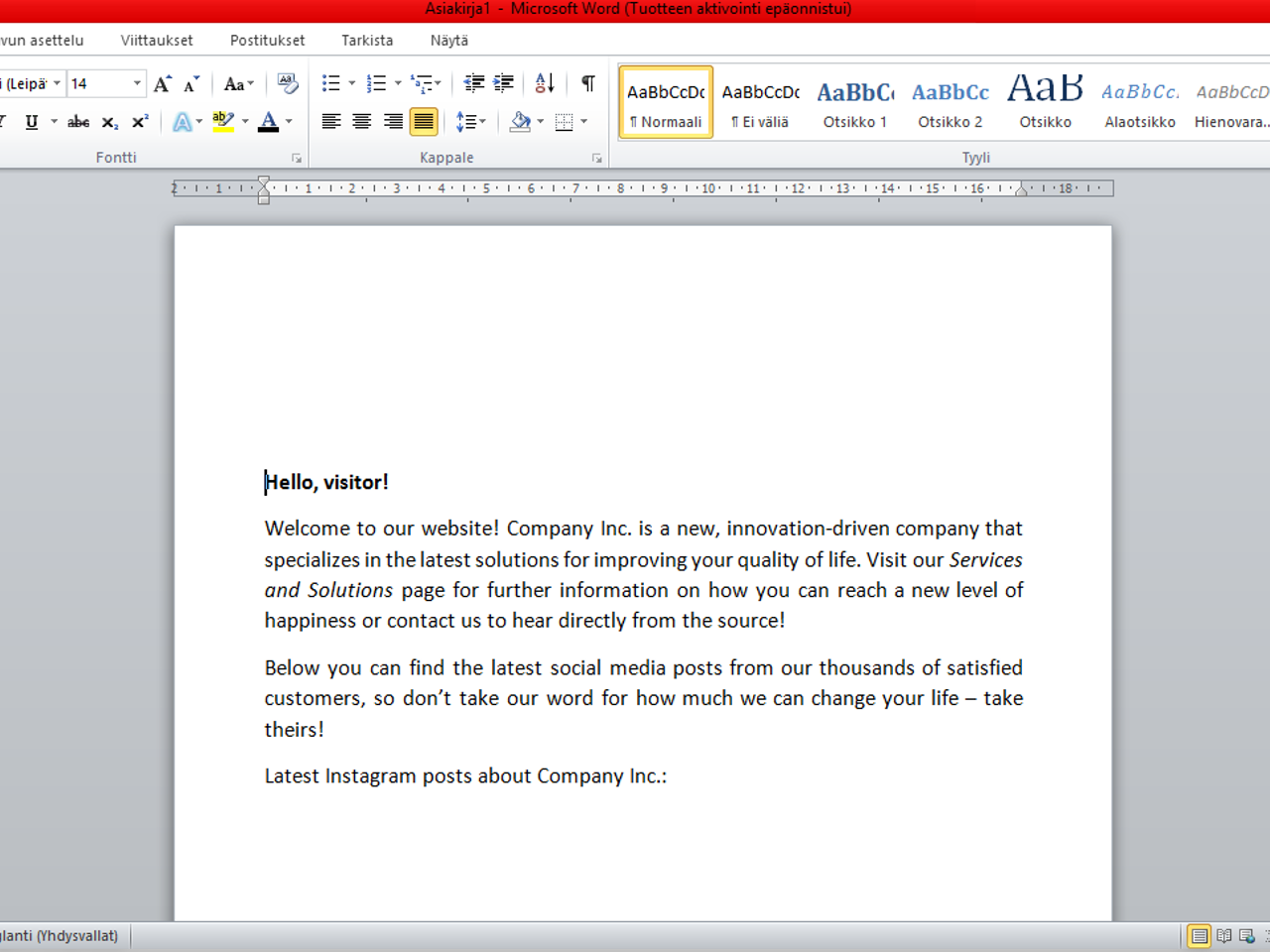1270x952 pixels.
Task: Apply the Alaotsikko style
Action: coord(1140,102)
